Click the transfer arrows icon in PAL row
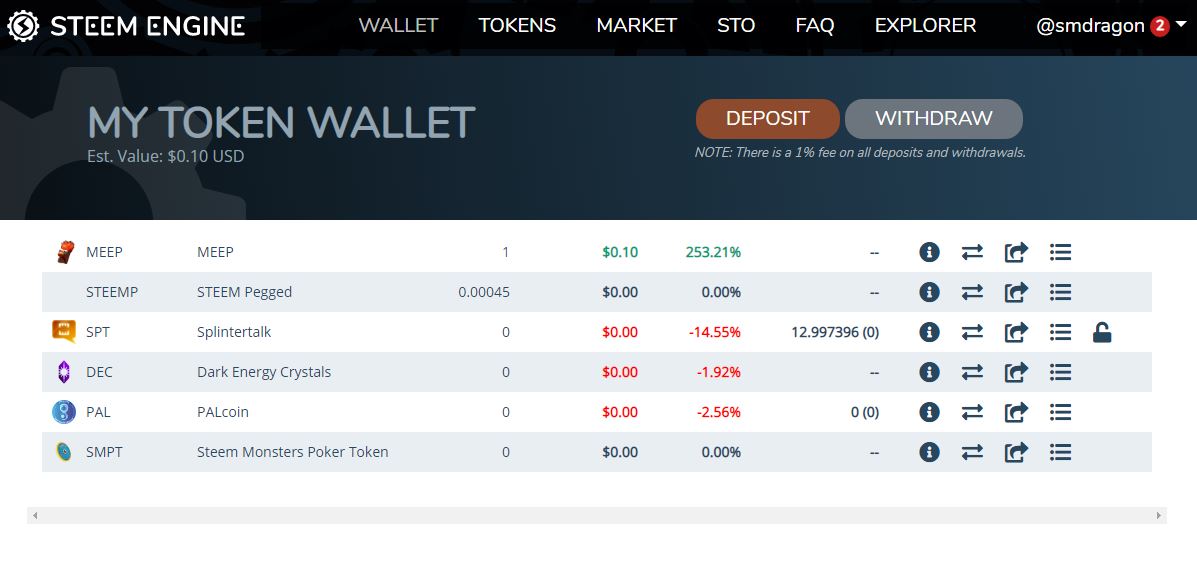1197x570 pixels. (972, 412)
